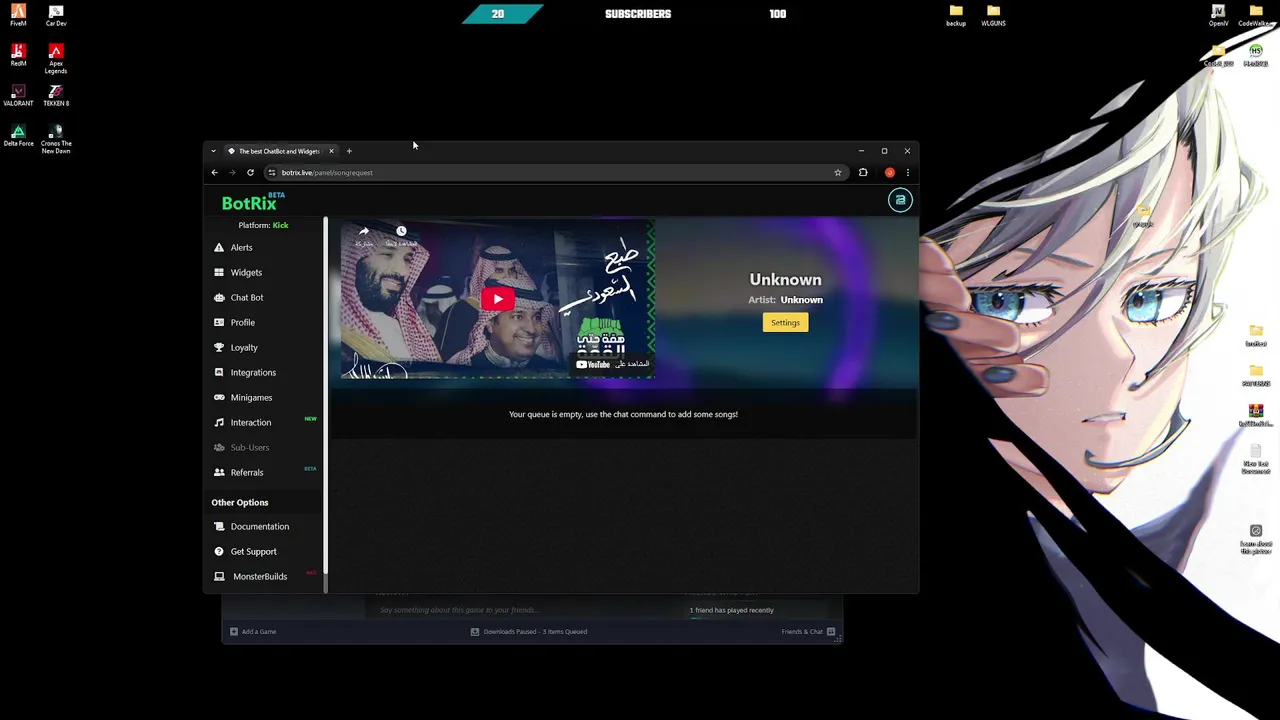Open the TEKKEN 8 desktop icon

click(56, 96)
